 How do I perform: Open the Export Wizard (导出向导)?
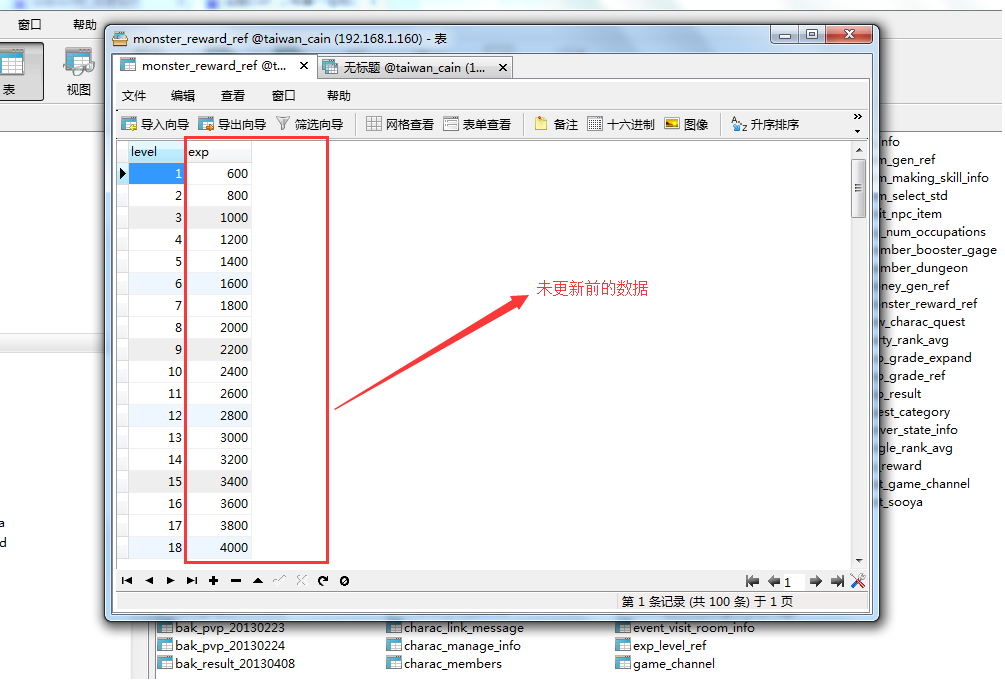point(232,125)
